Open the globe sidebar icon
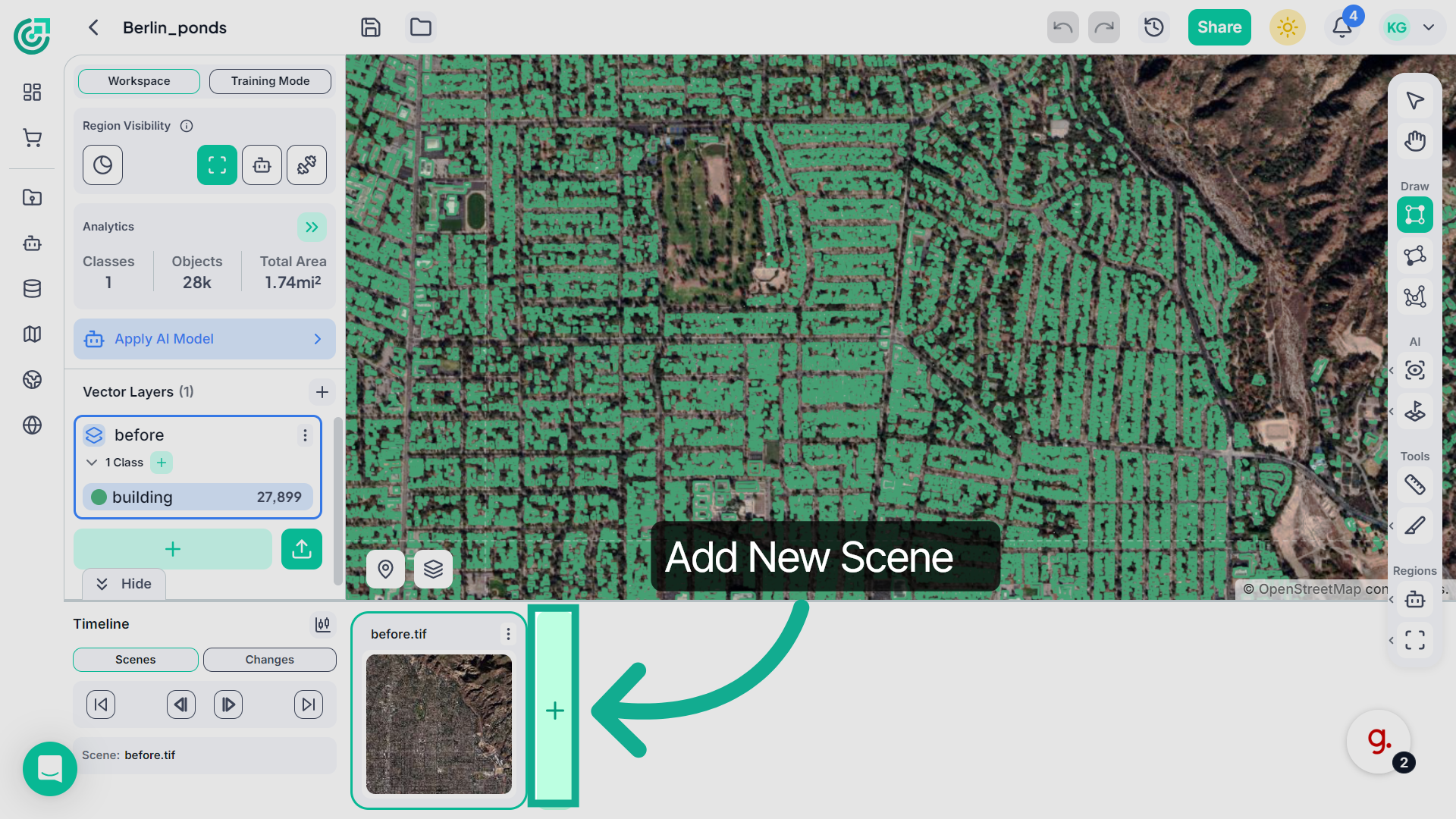This screenshot has height=819, width=1456. (x=32, y=425)
